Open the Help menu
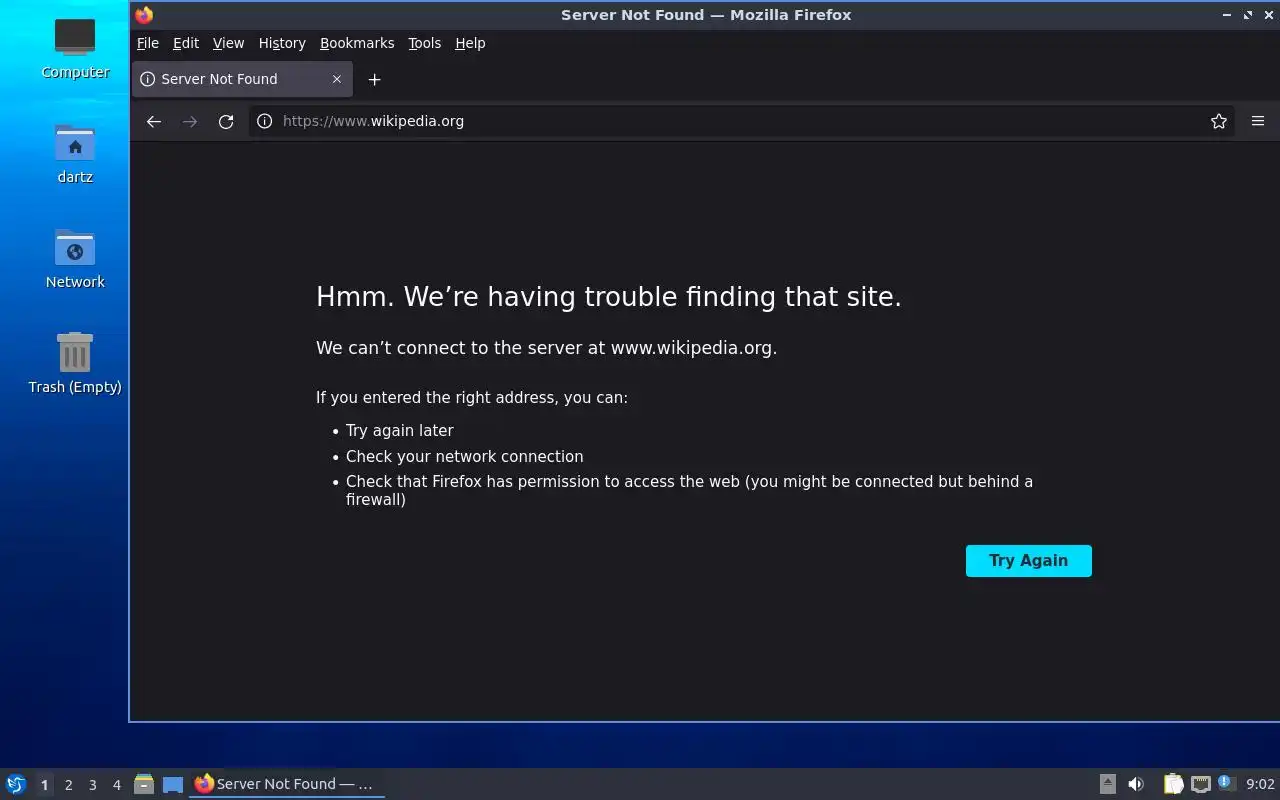 [x=470, y=43]
